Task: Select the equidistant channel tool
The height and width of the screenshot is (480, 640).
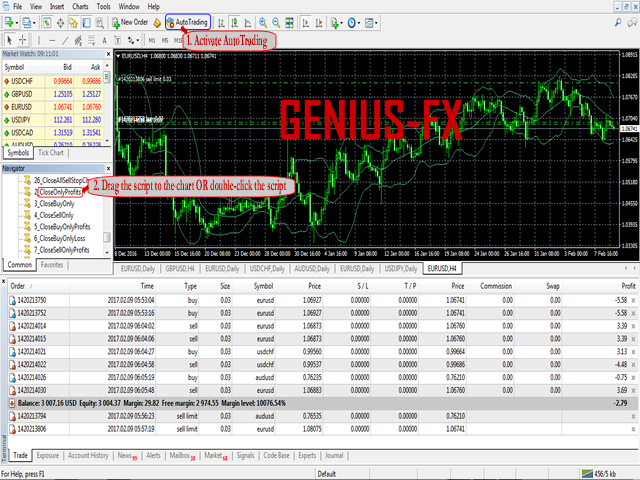Action: pyautogui.click(x=78, y=40)
